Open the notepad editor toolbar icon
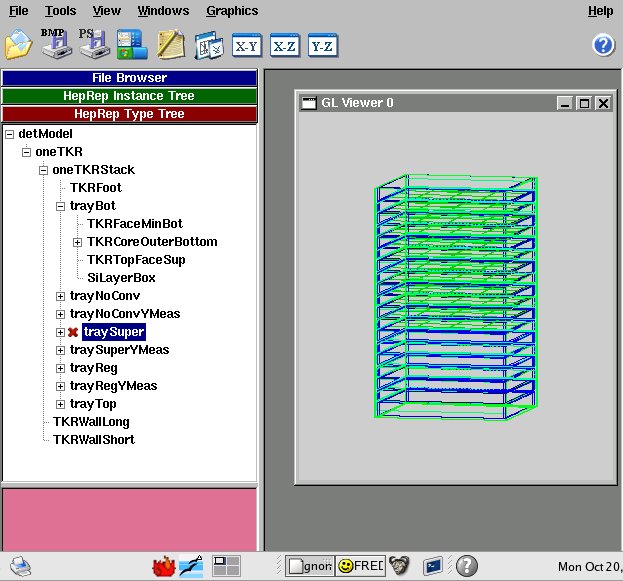 [x=171, y=45]
